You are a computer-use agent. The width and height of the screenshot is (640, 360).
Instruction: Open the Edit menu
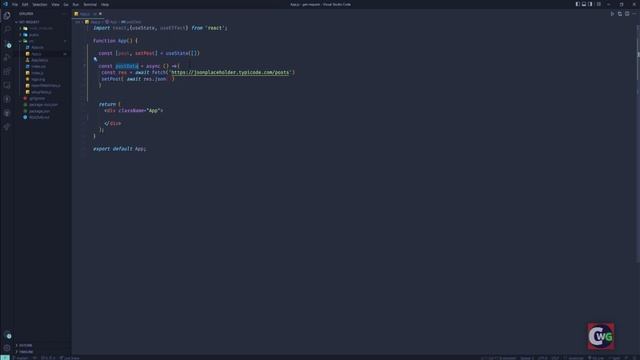coord(25,4)
